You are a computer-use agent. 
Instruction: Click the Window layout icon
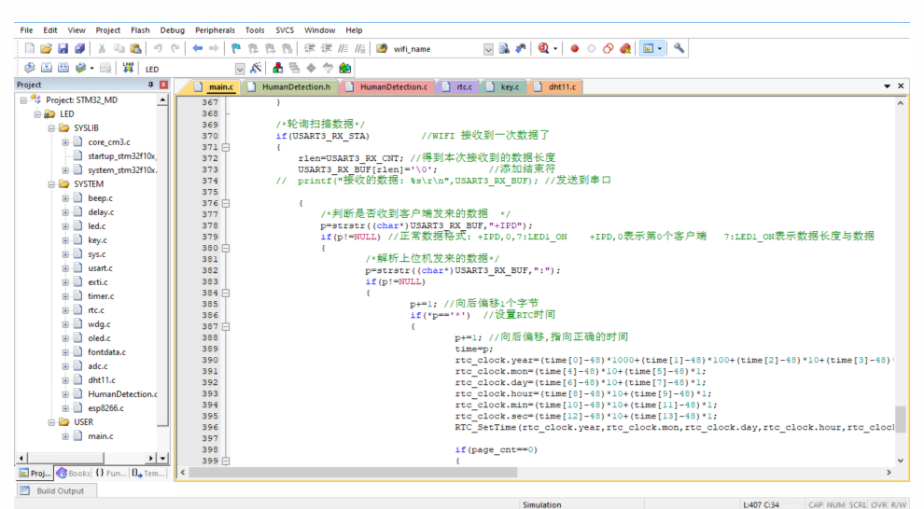(x=648, y=49)
